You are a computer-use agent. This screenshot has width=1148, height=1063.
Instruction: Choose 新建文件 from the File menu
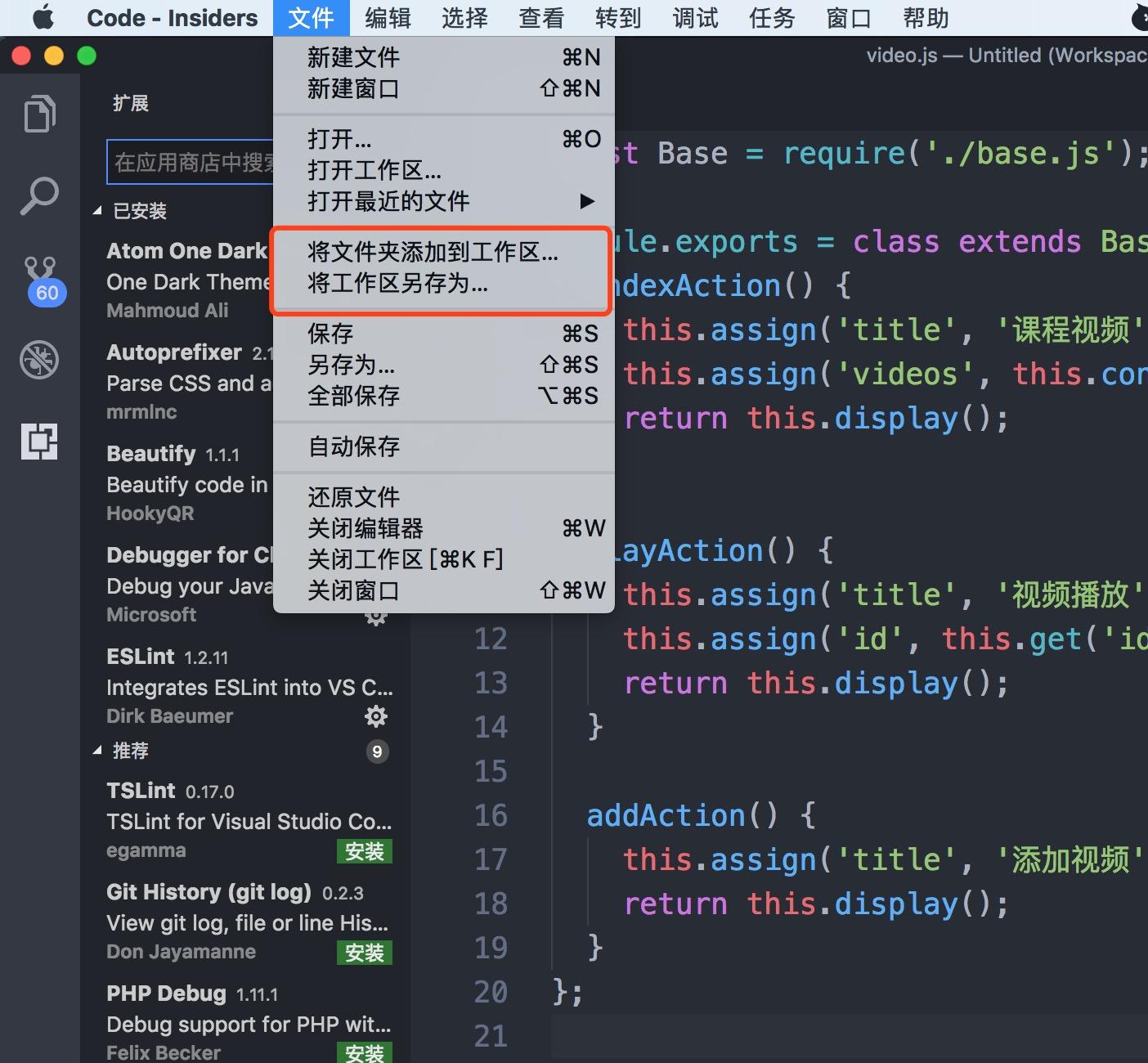pyautogui.click(x=444, y=57)
